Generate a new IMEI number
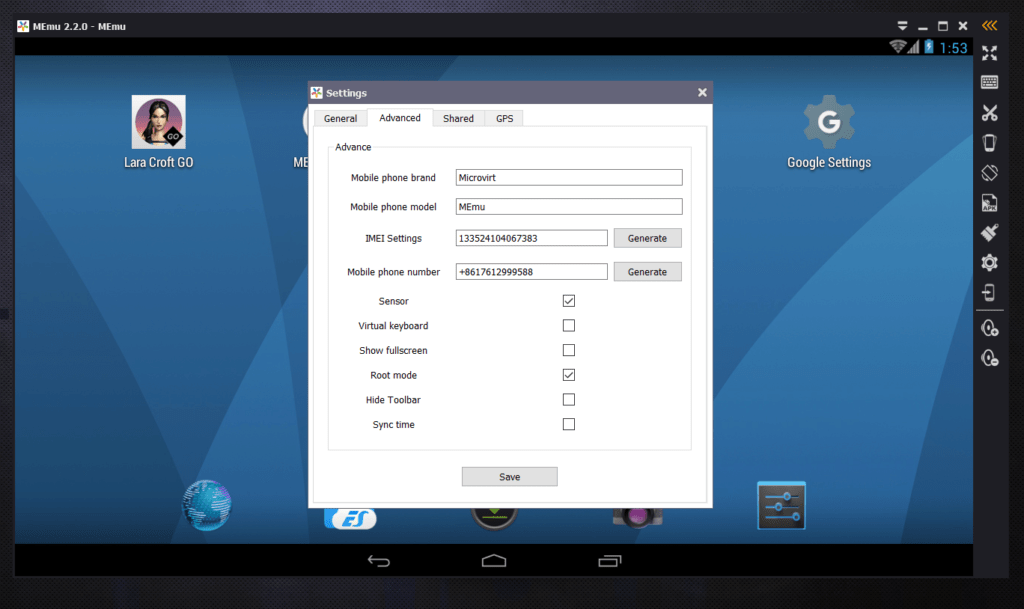 point(647,238)
